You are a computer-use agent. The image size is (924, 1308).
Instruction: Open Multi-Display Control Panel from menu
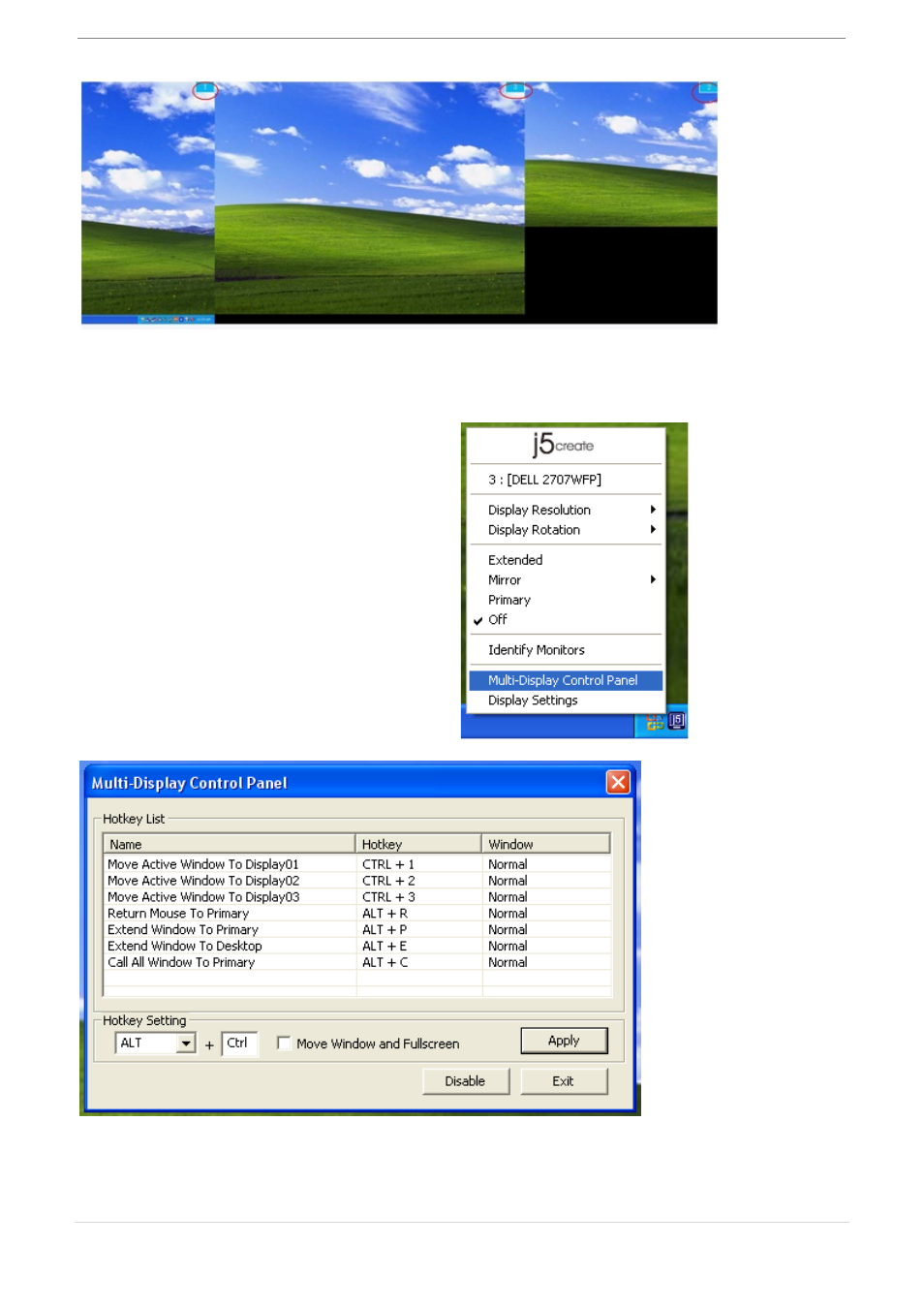pos(566,680)
